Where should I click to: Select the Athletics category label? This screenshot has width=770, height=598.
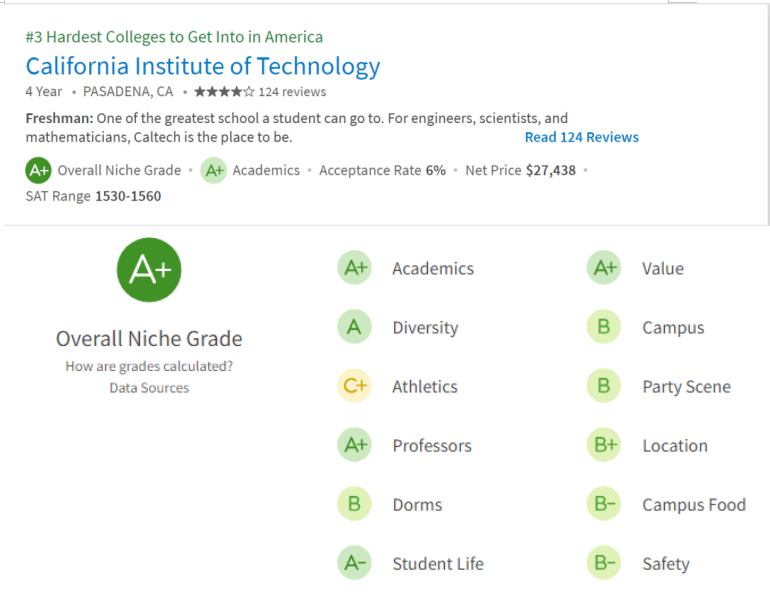425,387
